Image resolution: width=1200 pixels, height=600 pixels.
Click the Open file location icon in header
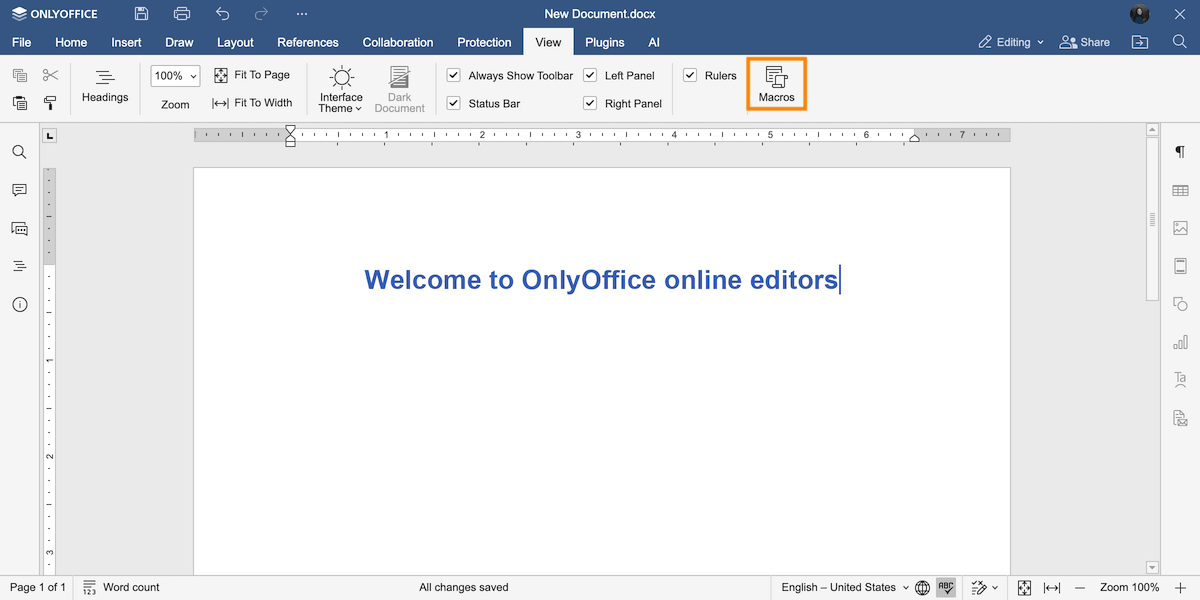[1139, 42]
